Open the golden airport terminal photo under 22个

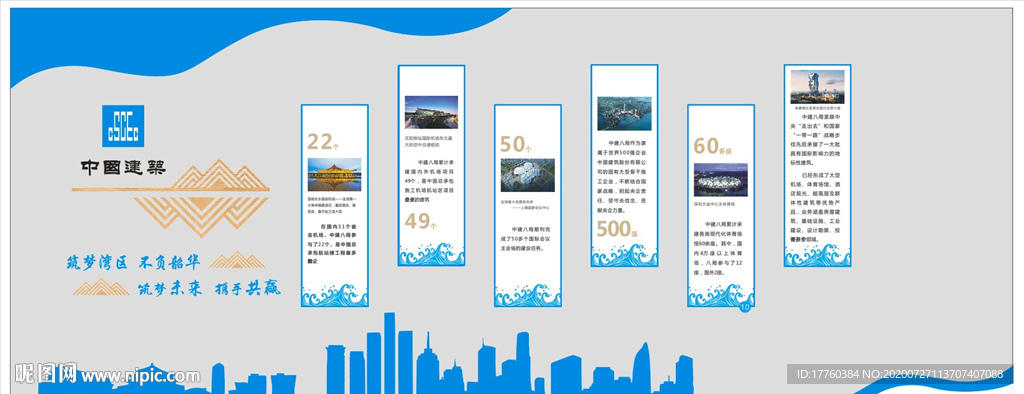pyautogui.click(x=334, y=174)
